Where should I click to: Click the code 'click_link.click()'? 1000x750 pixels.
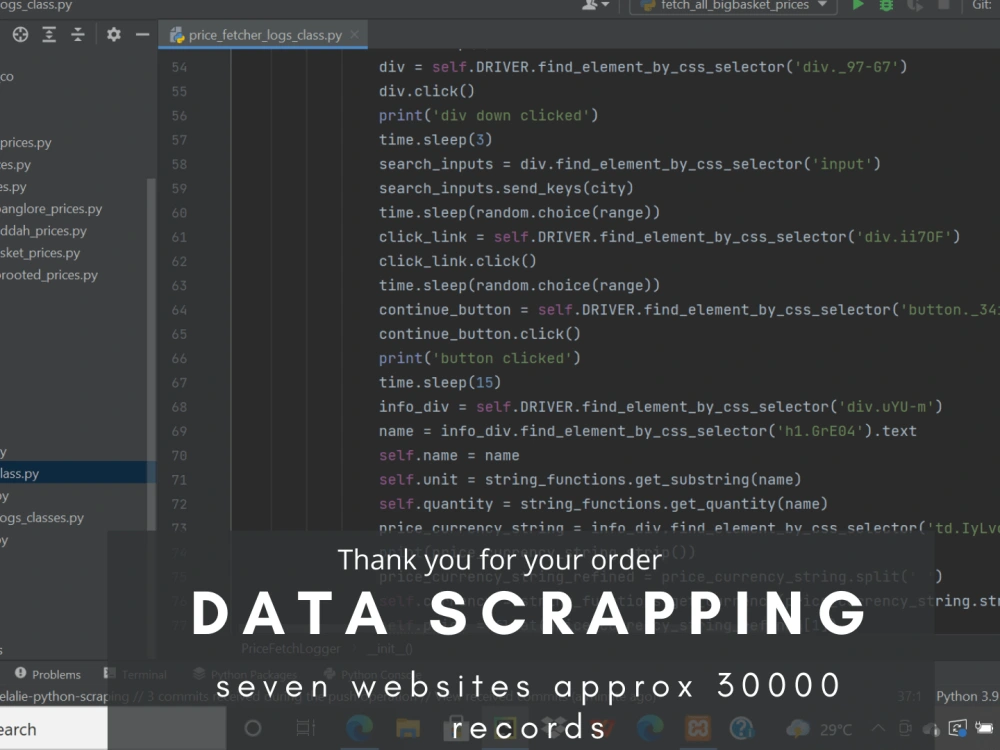[x=457, y=261]
